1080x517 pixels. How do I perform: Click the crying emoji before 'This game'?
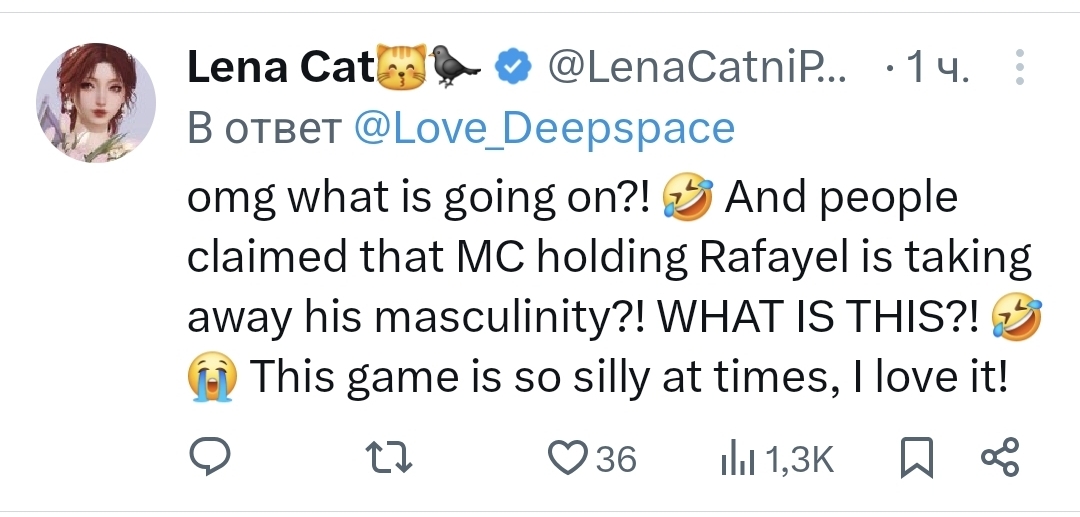point(211,377)
